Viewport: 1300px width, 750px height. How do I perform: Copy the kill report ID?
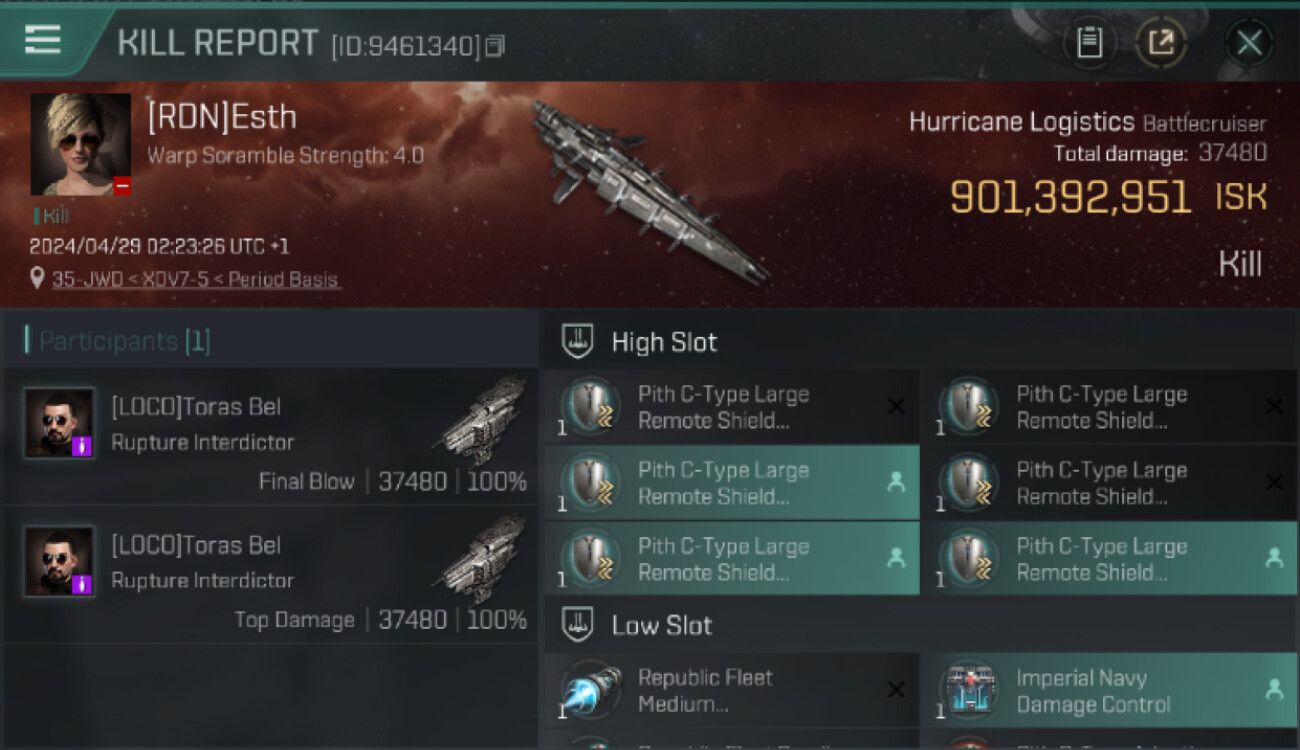495,46
